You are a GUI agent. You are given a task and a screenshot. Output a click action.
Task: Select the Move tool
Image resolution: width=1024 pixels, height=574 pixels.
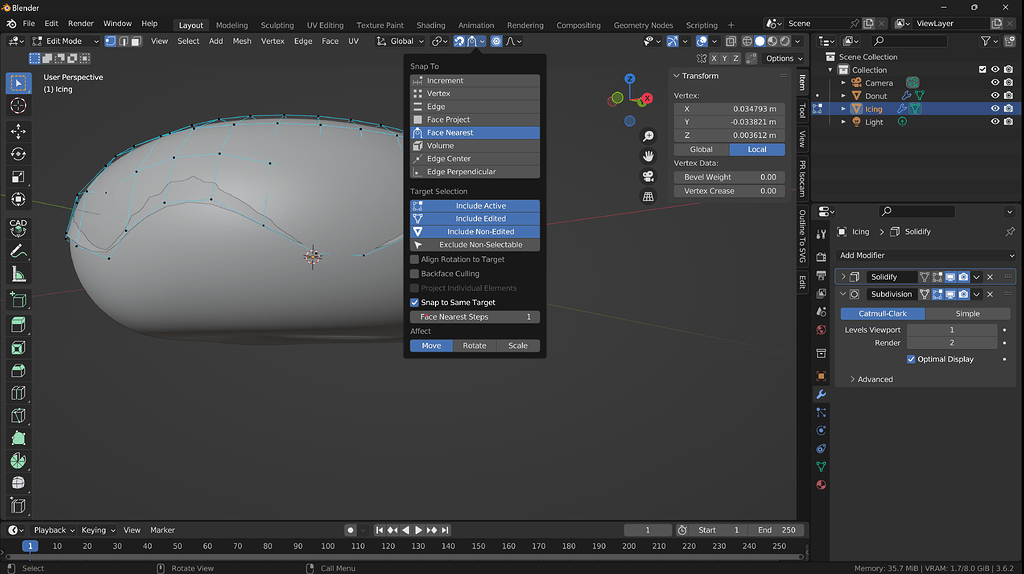[18, 131]
